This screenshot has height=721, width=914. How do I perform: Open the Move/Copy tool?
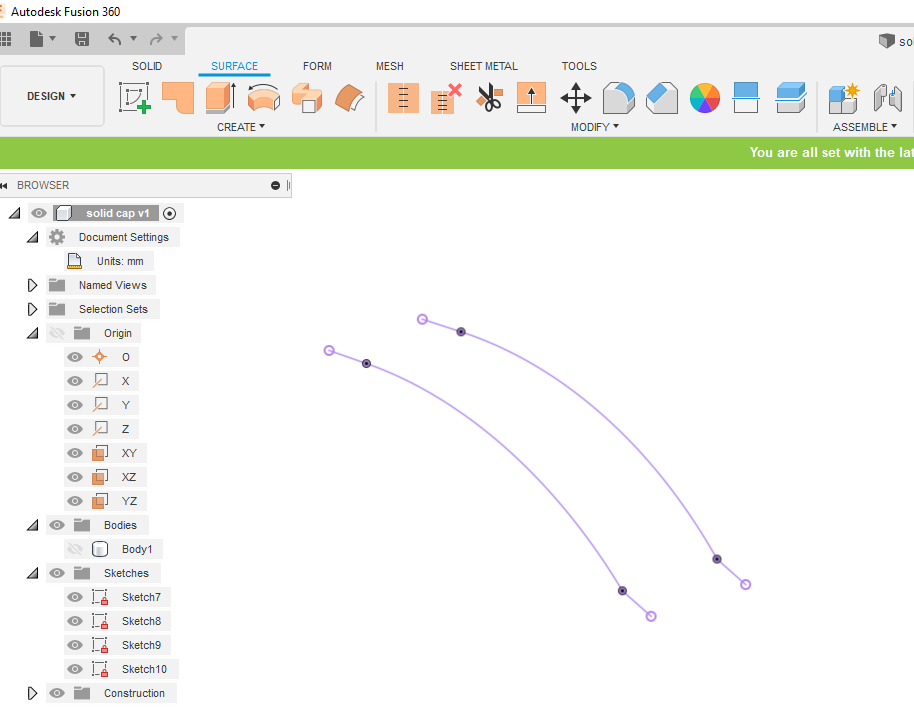(x=574, y=98)
